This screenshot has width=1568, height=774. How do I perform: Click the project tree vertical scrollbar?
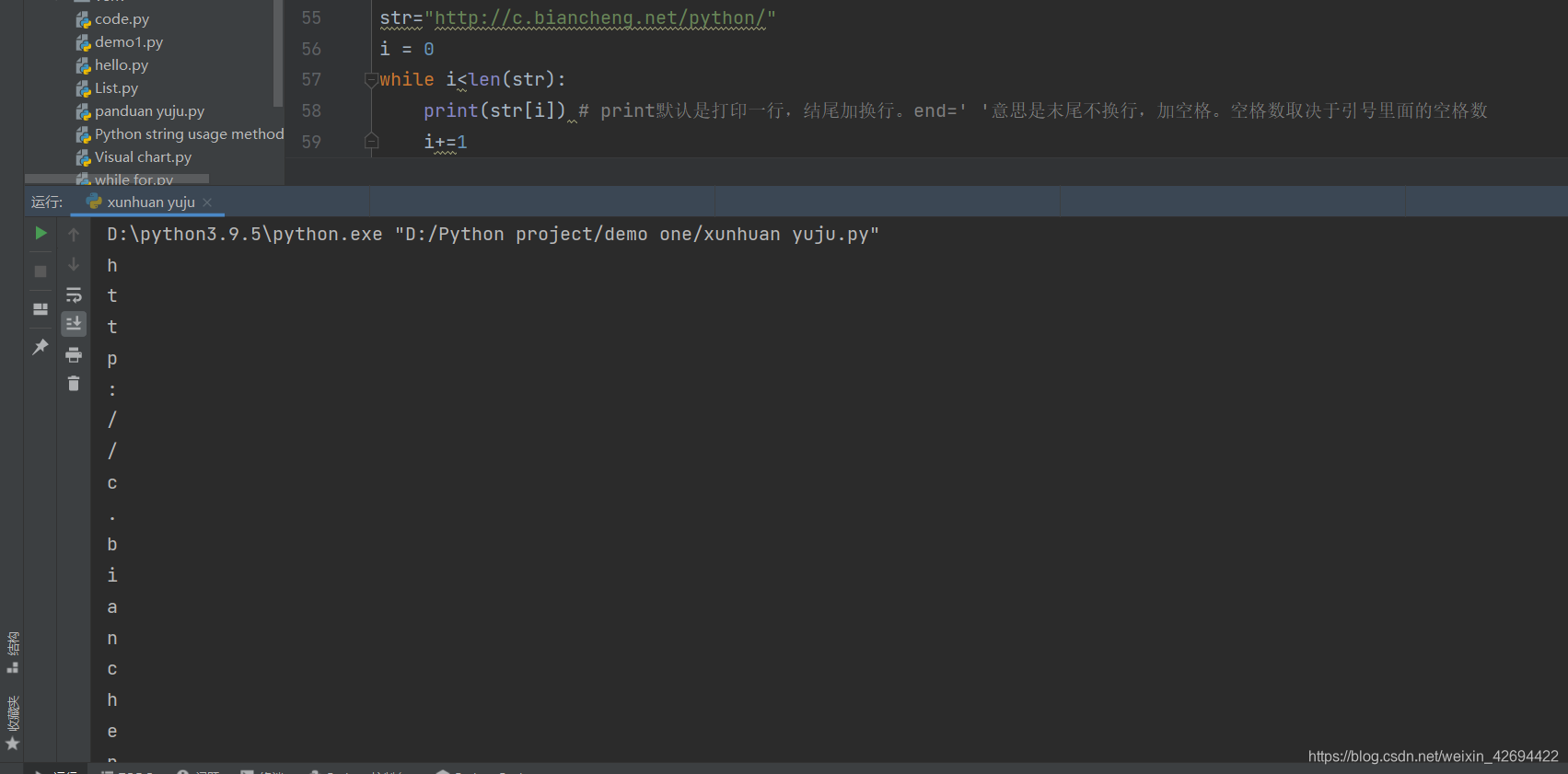pos(278,52)
